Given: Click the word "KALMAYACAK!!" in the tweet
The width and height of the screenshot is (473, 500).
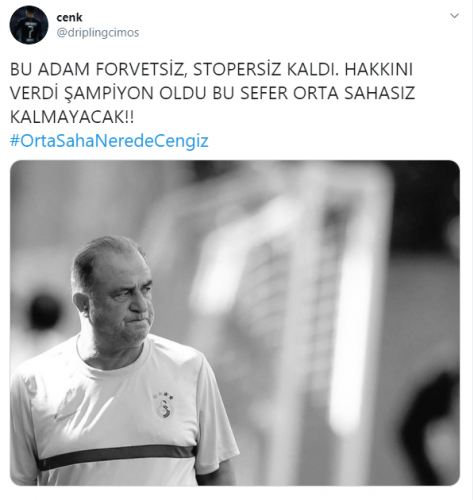Looking at the screenshot, I should [72, 117].
